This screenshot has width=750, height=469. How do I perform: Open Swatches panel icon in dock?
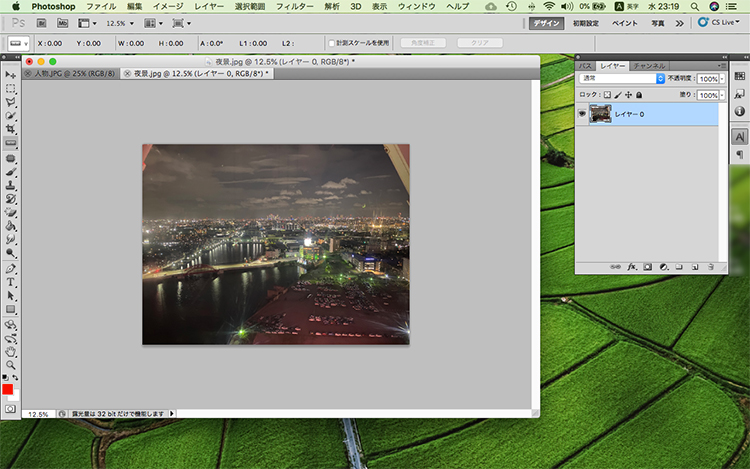739,76
